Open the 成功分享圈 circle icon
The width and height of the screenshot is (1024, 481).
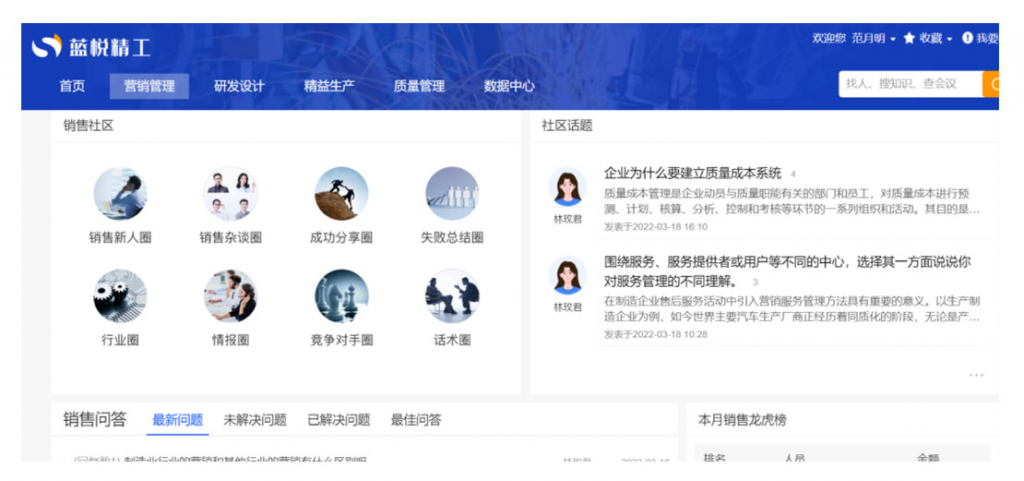341,193
